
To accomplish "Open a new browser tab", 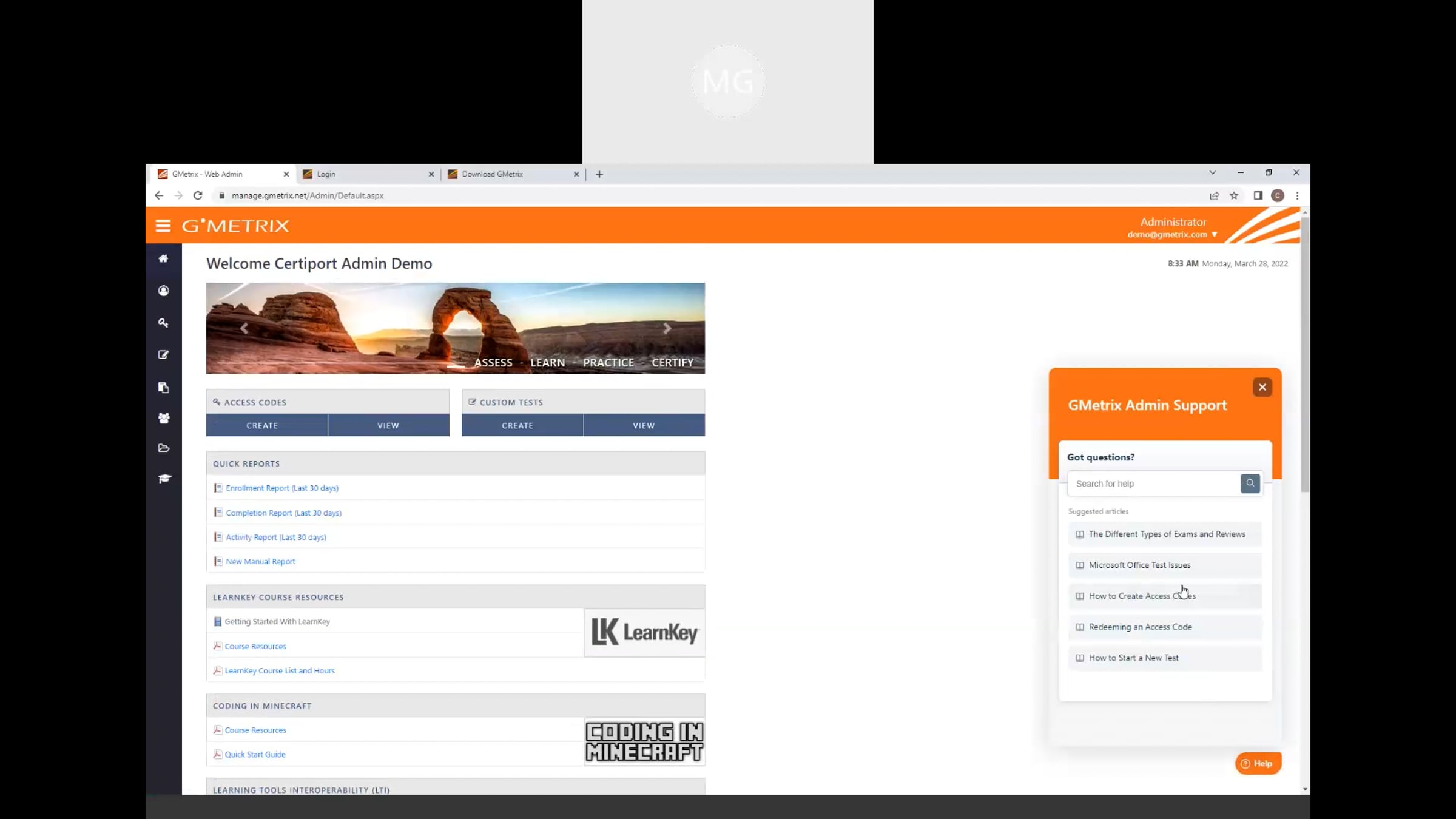I will point(599,174).
